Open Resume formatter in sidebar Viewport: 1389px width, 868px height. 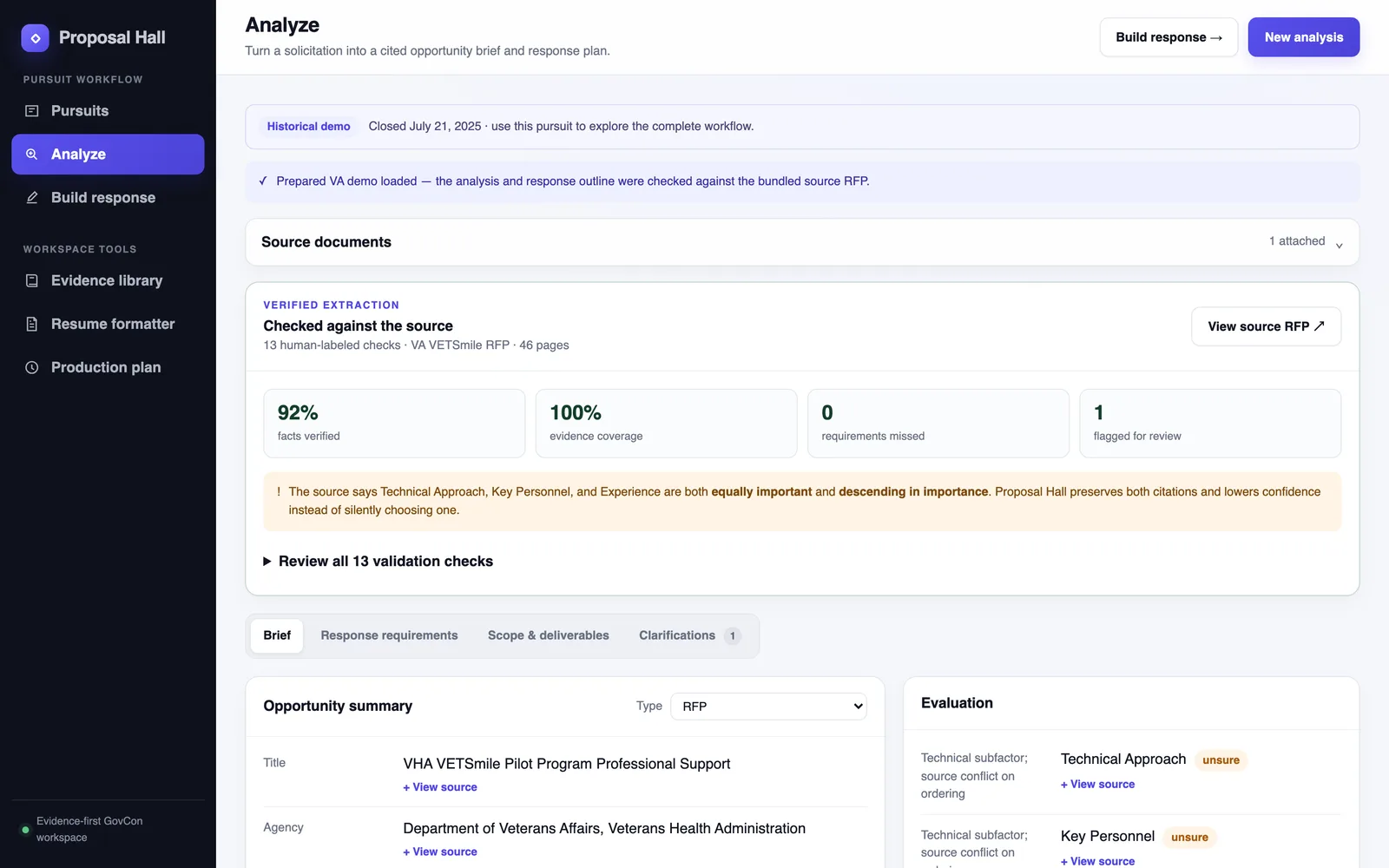[108, 324]
